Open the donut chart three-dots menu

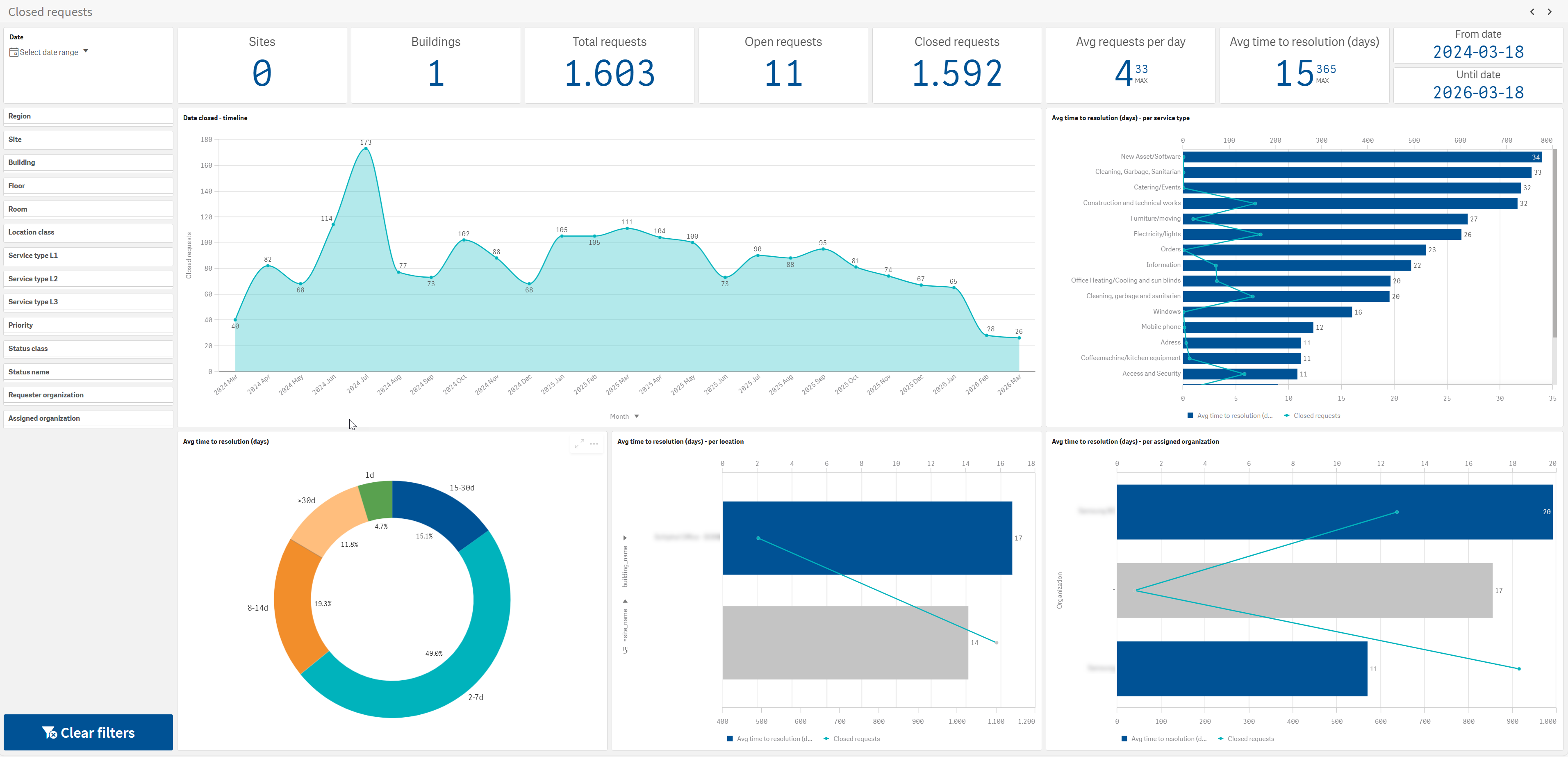(594, 443)
